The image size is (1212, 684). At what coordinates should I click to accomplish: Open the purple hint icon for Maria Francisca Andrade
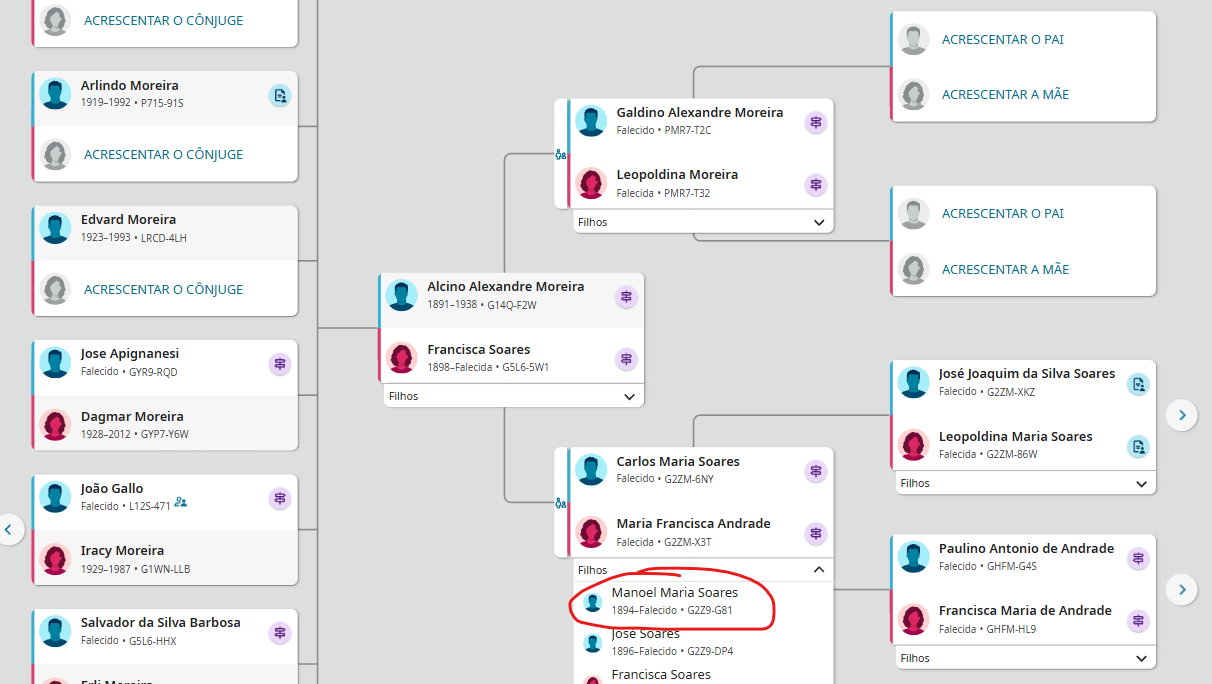[x=816, y=534]
